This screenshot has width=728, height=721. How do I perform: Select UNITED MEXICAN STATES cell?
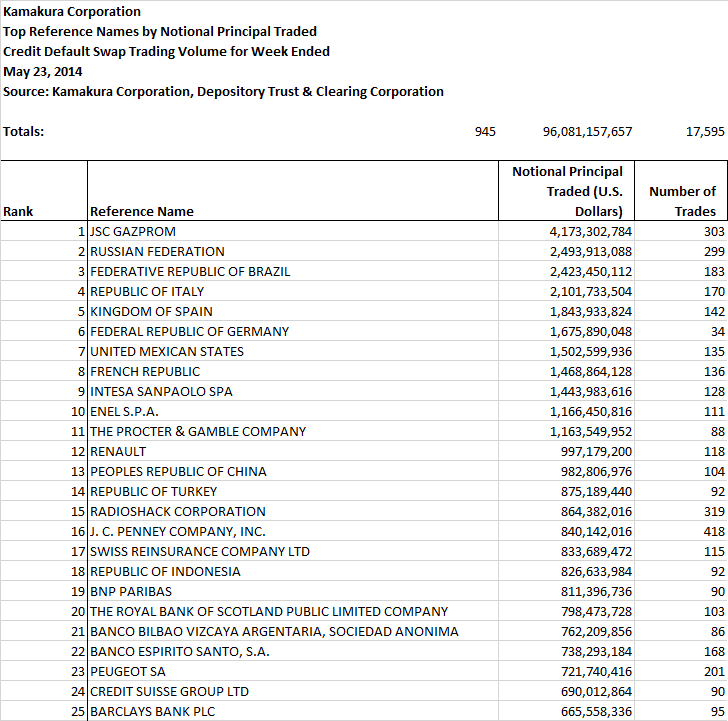(293, 351)
